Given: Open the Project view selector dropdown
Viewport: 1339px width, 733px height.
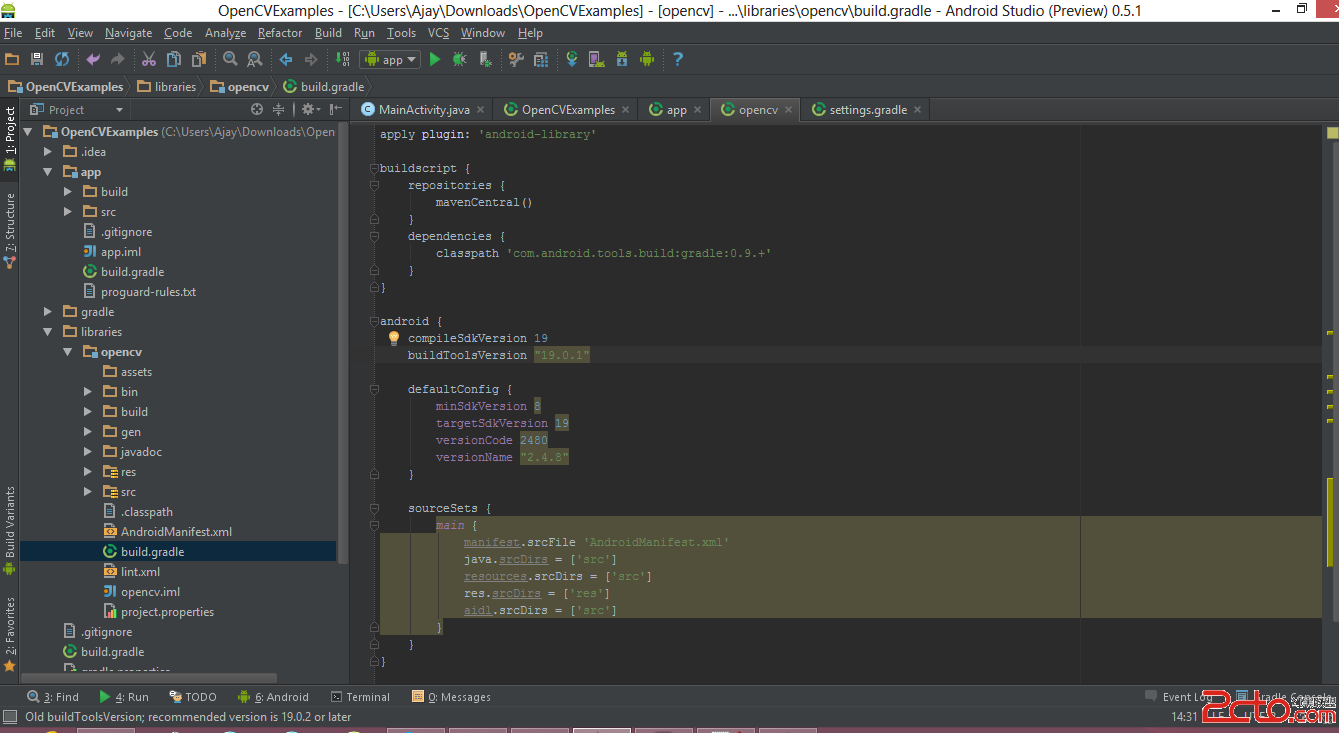Looking at the screenshot, I should click(77, 109).
